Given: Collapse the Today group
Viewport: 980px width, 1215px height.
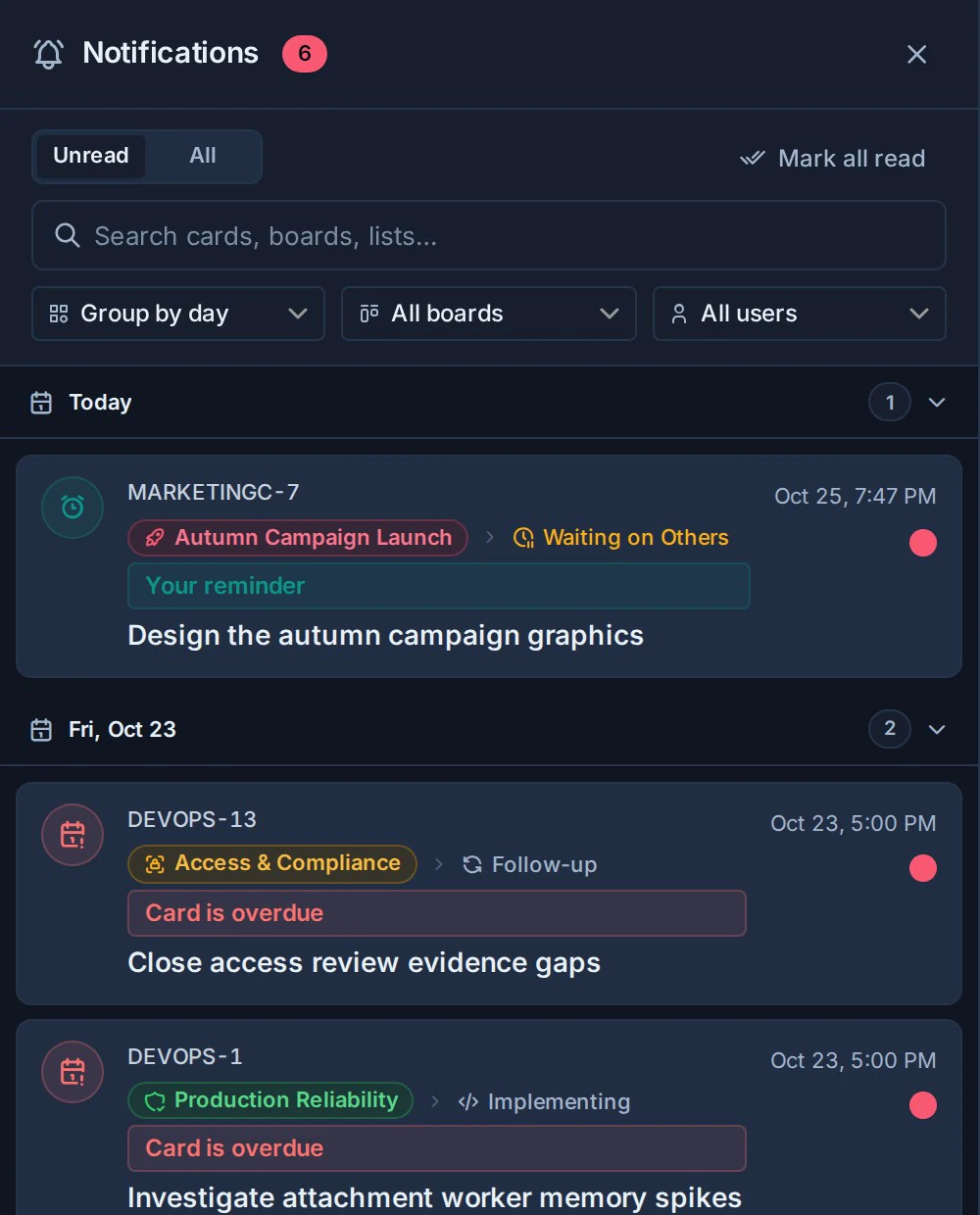Looking at the screenshot, I should [x=937, y=403].
